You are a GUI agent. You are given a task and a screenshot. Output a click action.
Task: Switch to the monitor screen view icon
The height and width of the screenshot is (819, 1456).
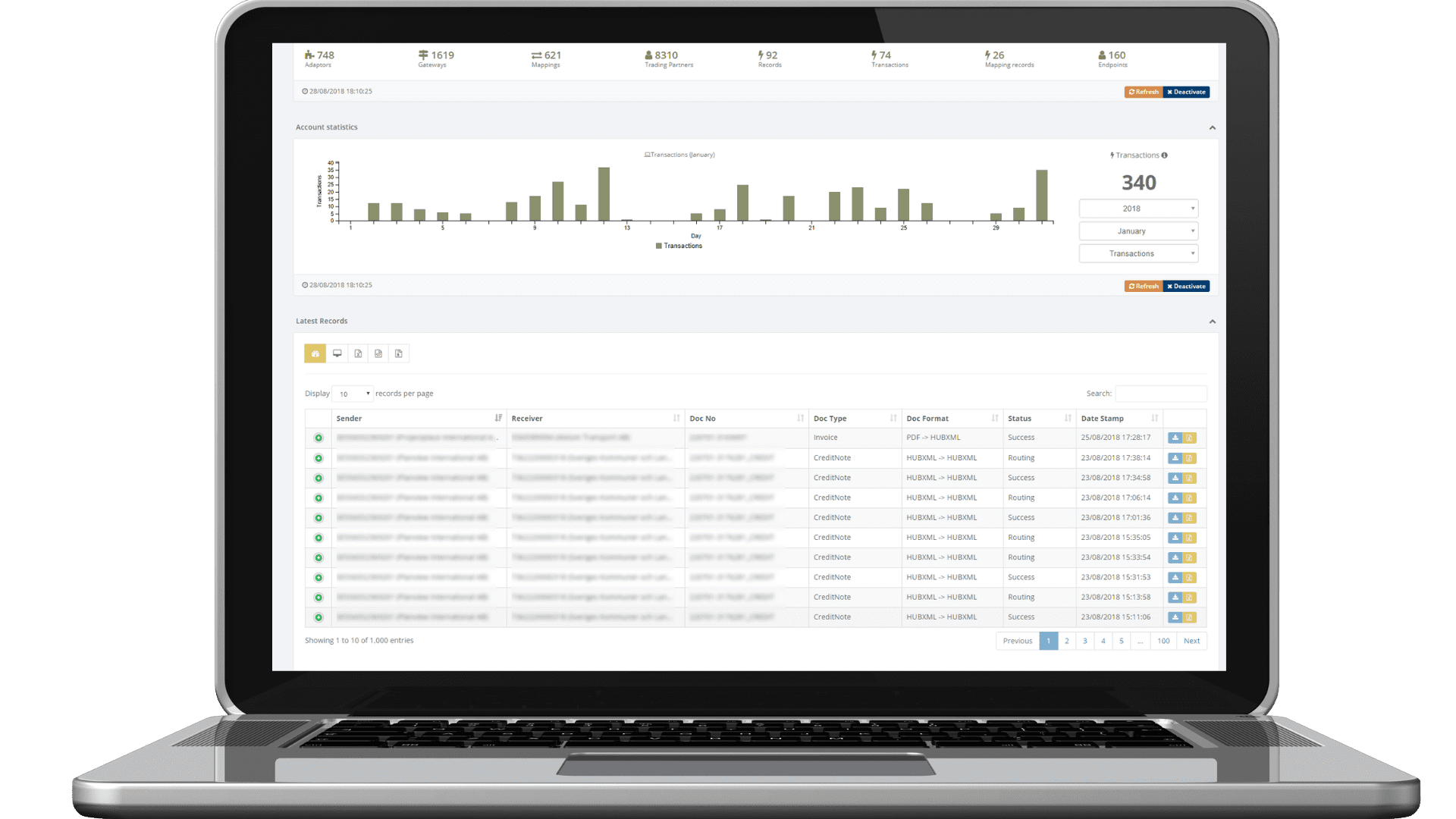(x=337, y=353)
